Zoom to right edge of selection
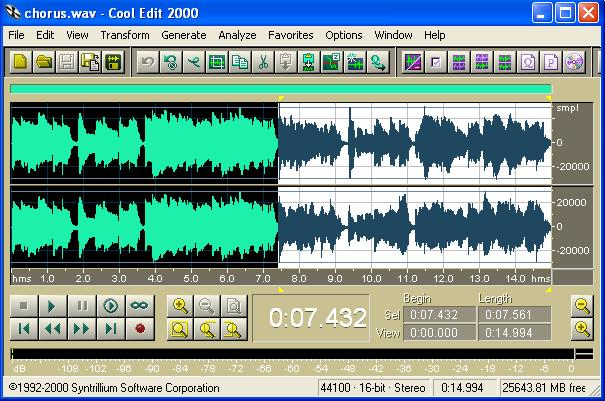Viewport: 605px width, 401px height. [x=234, y=329]
